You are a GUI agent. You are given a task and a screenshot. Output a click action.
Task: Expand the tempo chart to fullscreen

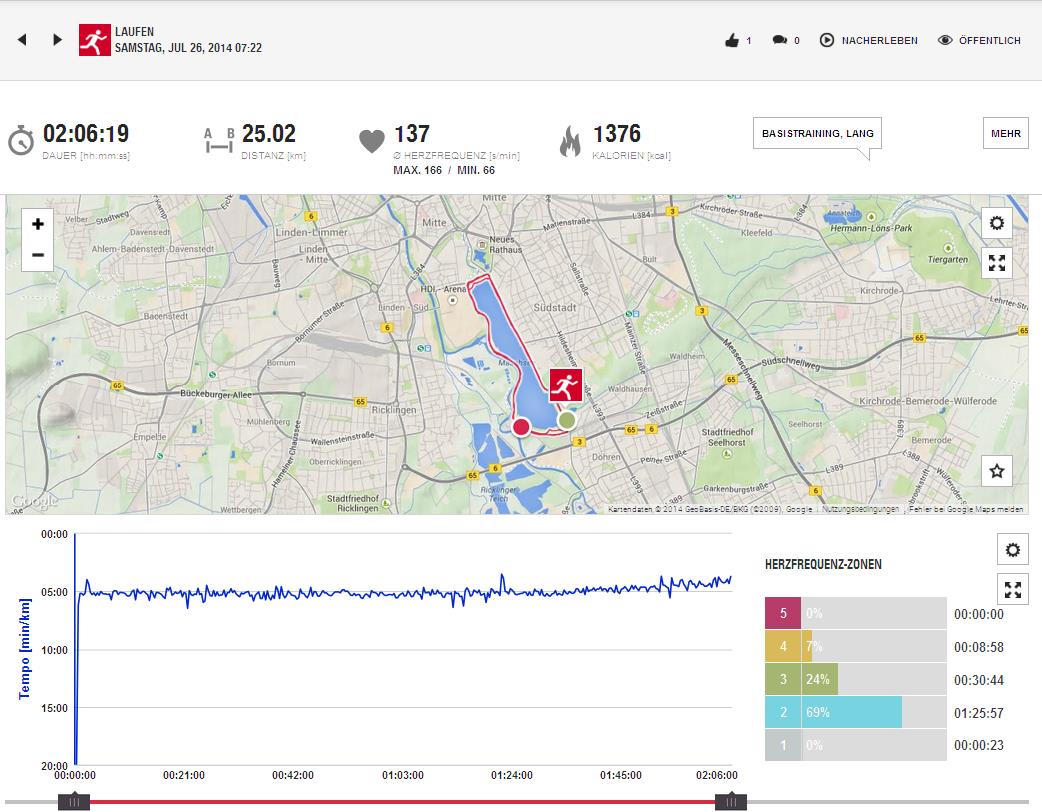(1013, 589)
